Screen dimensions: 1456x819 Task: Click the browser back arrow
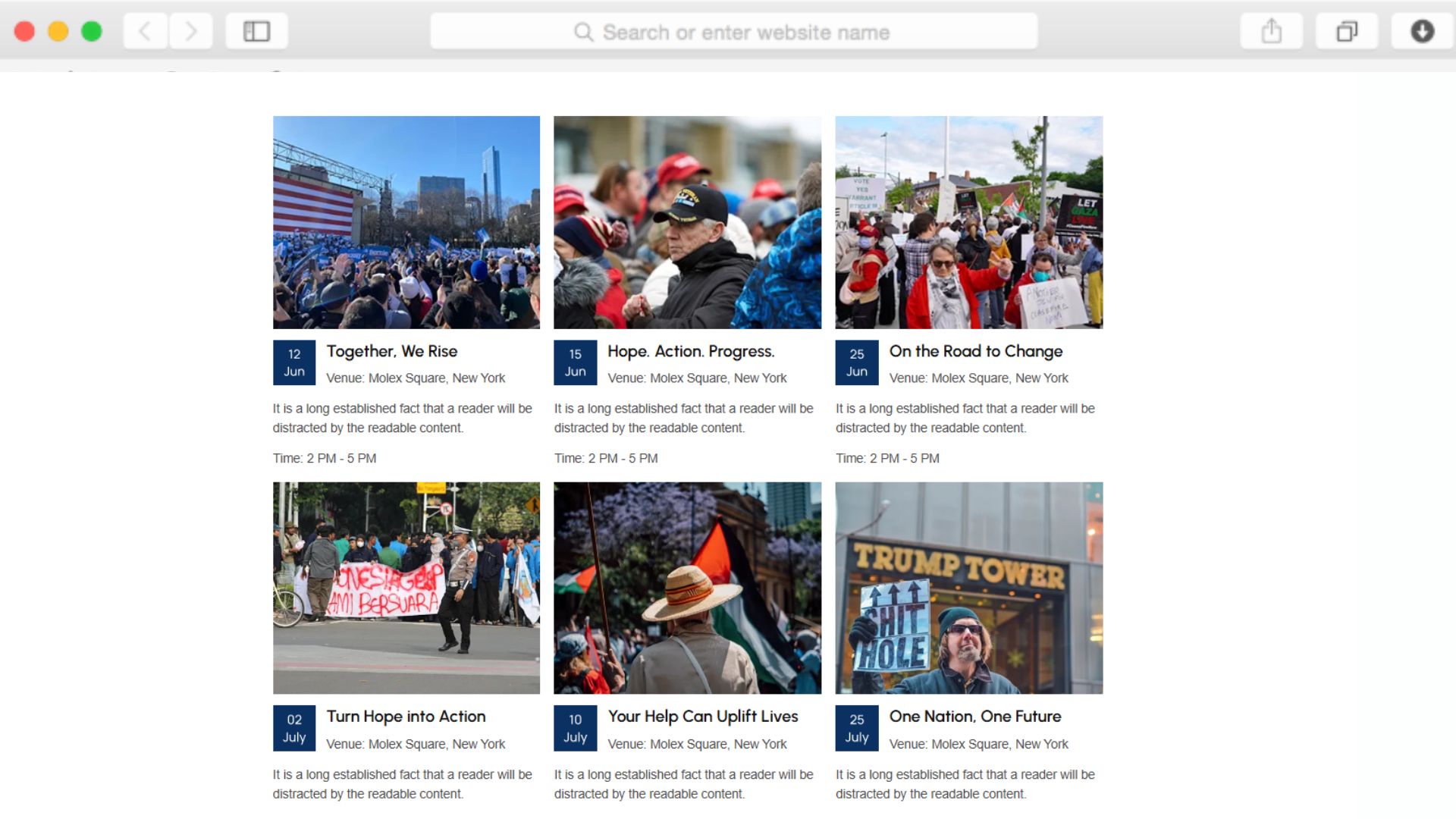[145, 32]
